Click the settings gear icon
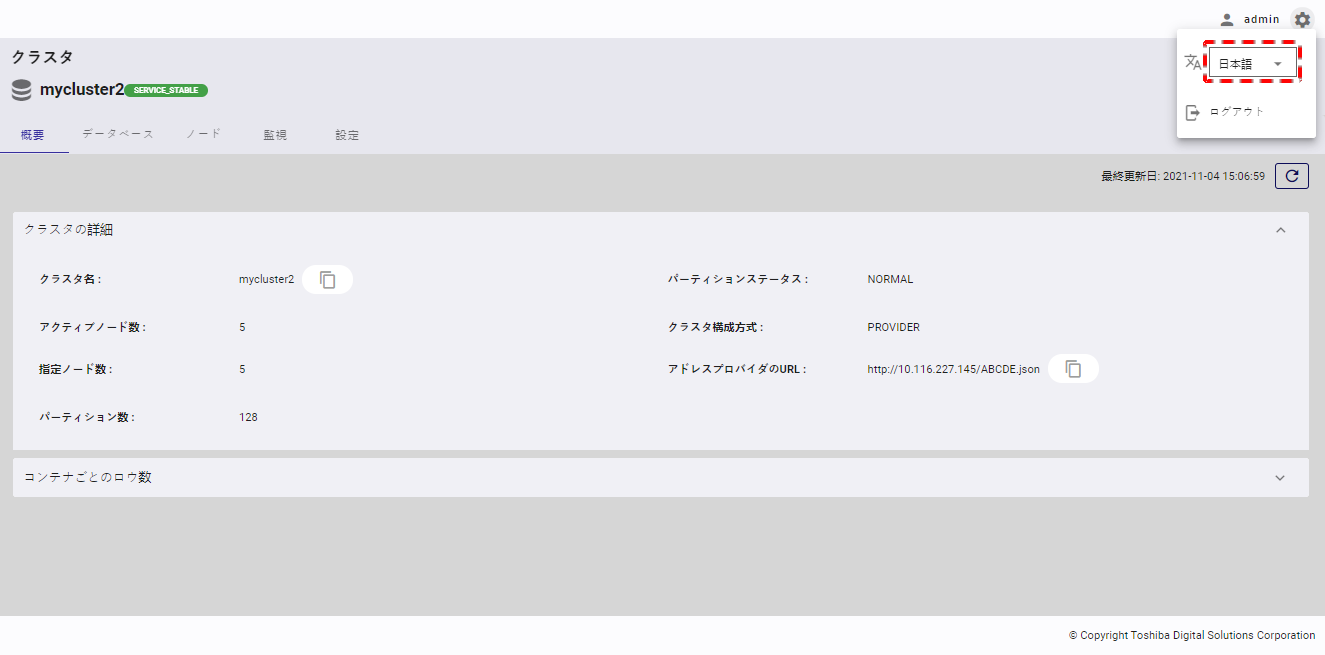The image size is (1325, 655). (x=1301, y=19)
